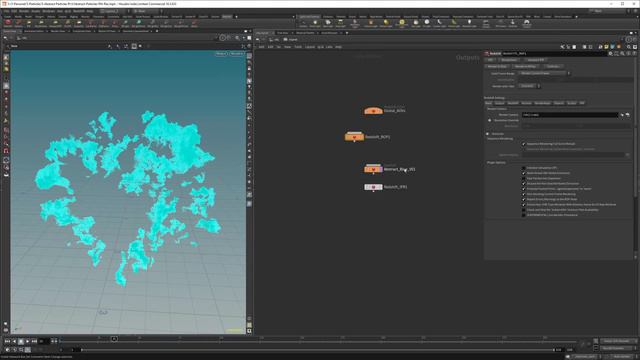The width and height of the screenshot is (640, 360).
Task: Click the Controls button
Action: [553, 66]
